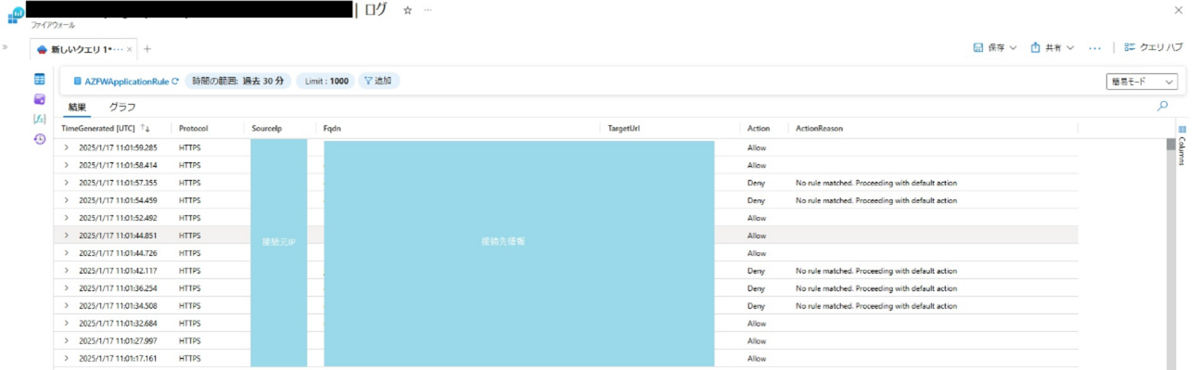Click Allow in the 11:01:59.285 row
The width and height of the screenshot is (1200, 370).
click(x=756, y=147)
